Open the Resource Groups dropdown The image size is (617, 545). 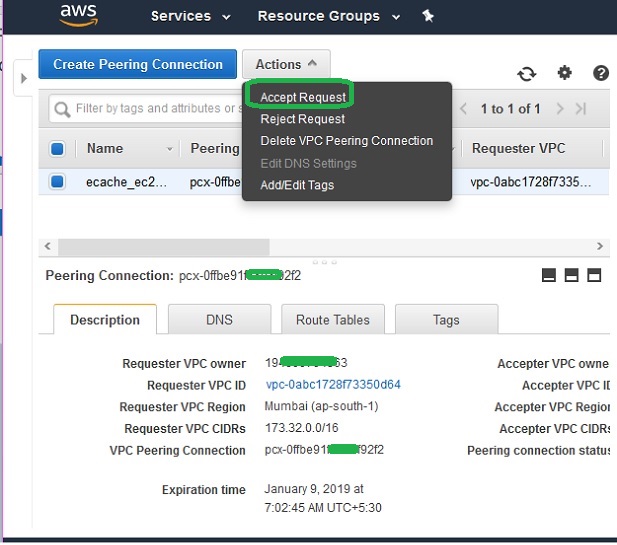tap(328, 16)
